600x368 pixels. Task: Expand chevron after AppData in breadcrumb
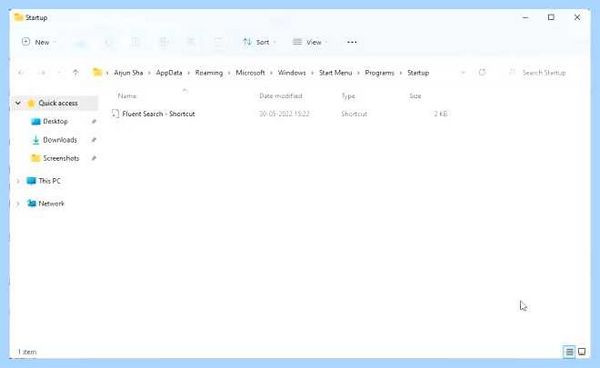pyautogui.click(x=189, y=73)
